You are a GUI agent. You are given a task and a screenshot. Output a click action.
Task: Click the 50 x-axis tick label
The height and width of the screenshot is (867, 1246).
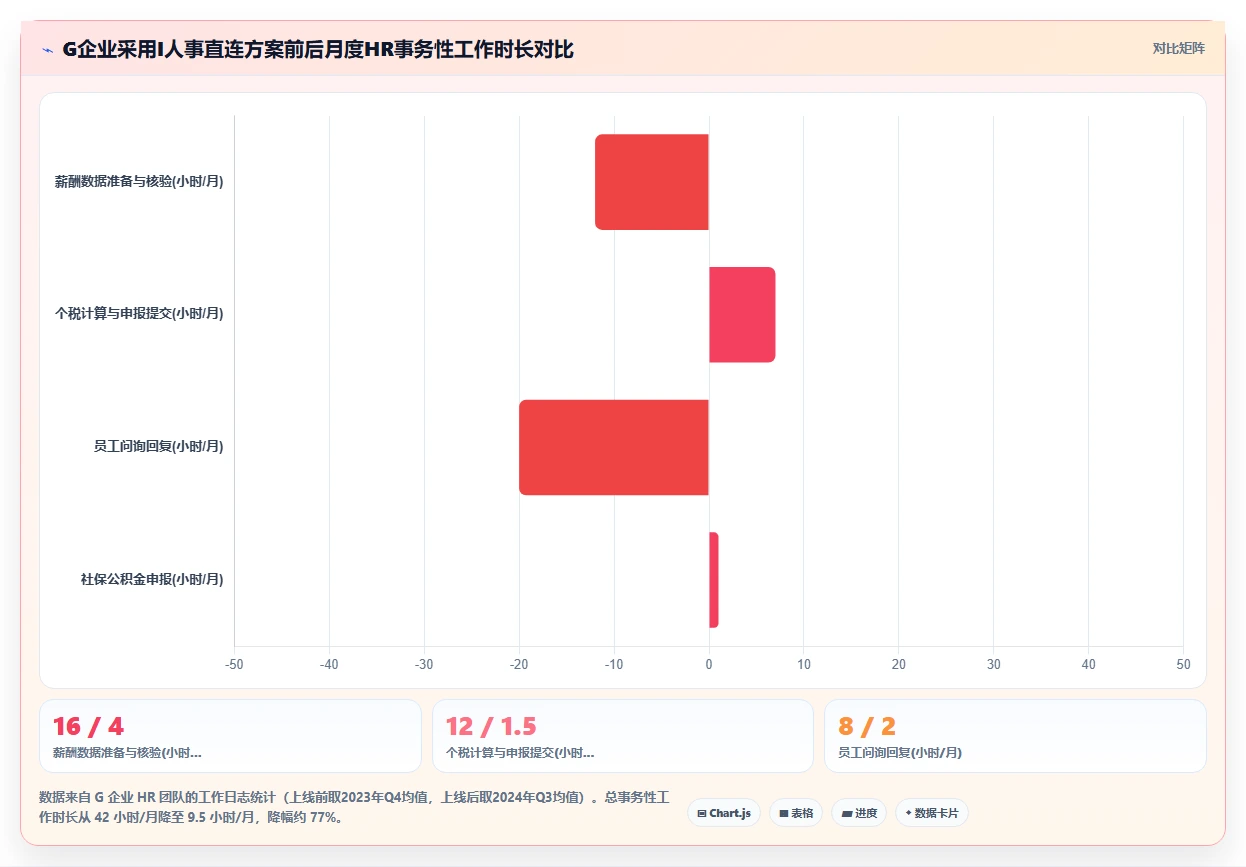pyautogui.click(x=1183, y=664)
